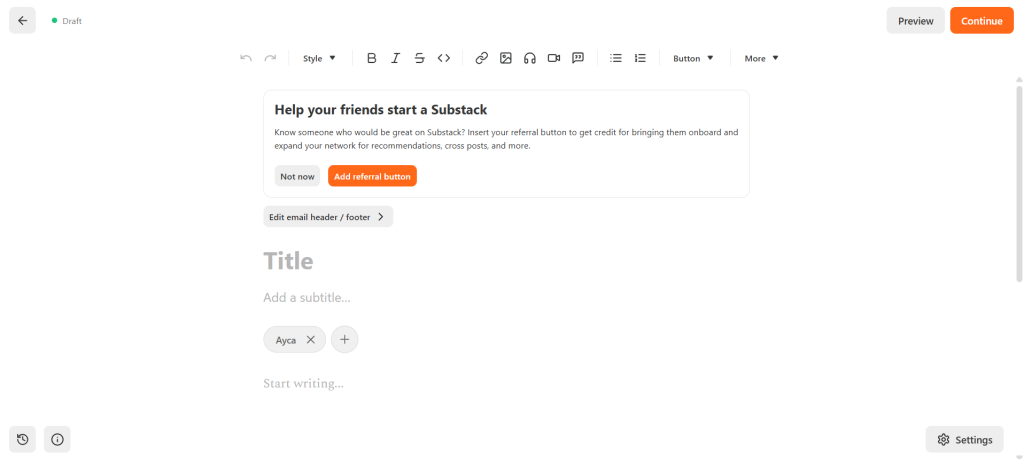Insert an image into the post
Viewport: 1024px width, 459px height.
tap(505, 58)
